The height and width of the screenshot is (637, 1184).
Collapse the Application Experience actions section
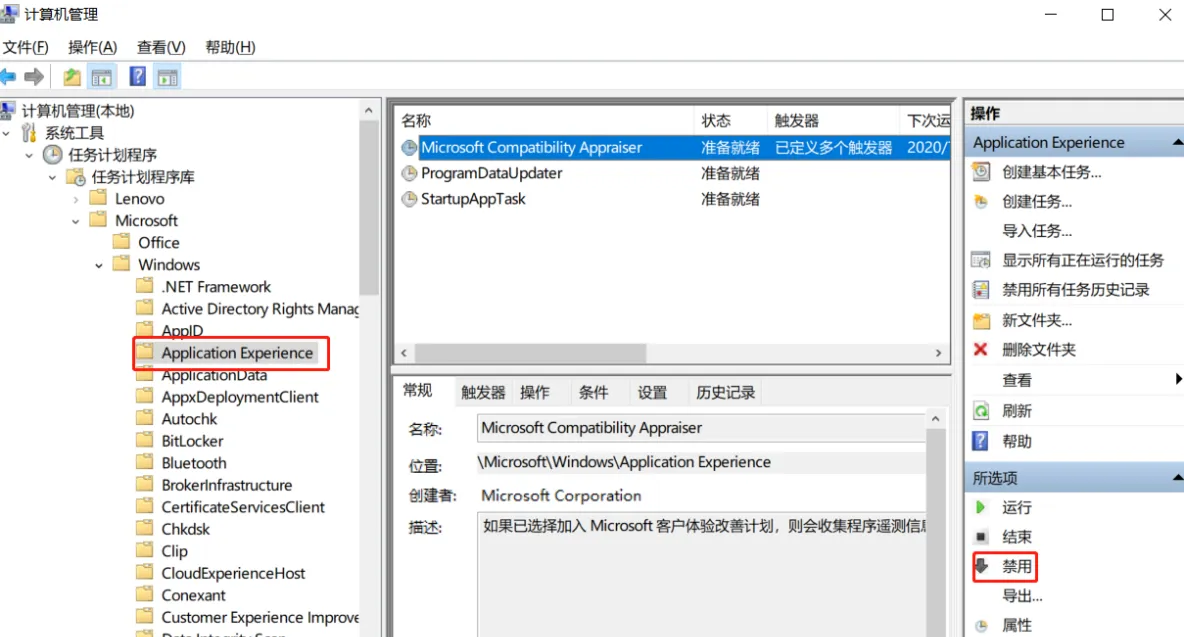[1177, 142]
